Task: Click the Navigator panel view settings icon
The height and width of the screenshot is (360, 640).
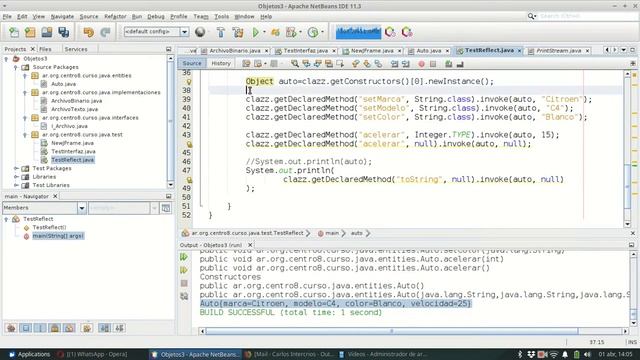Action: pos(166,208)
